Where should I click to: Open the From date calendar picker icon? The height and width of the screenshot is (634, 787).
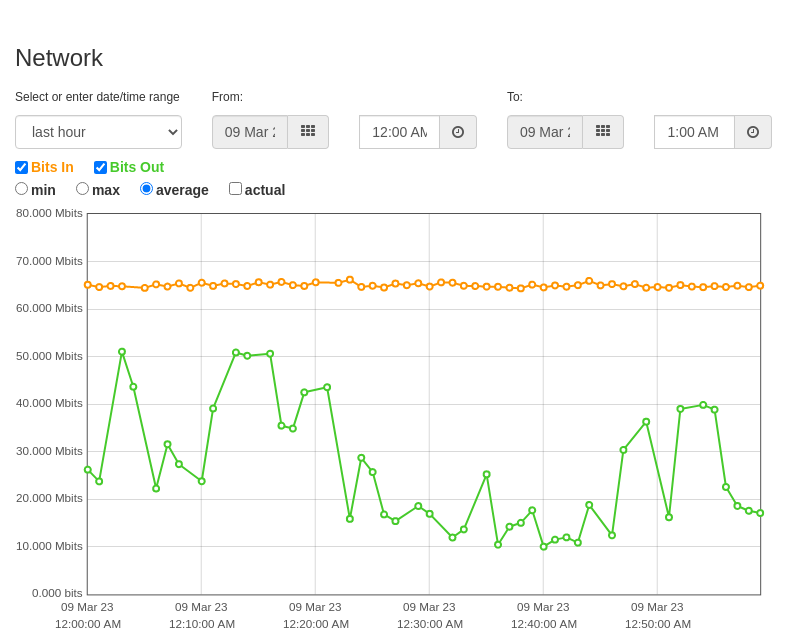coord(308,132)
